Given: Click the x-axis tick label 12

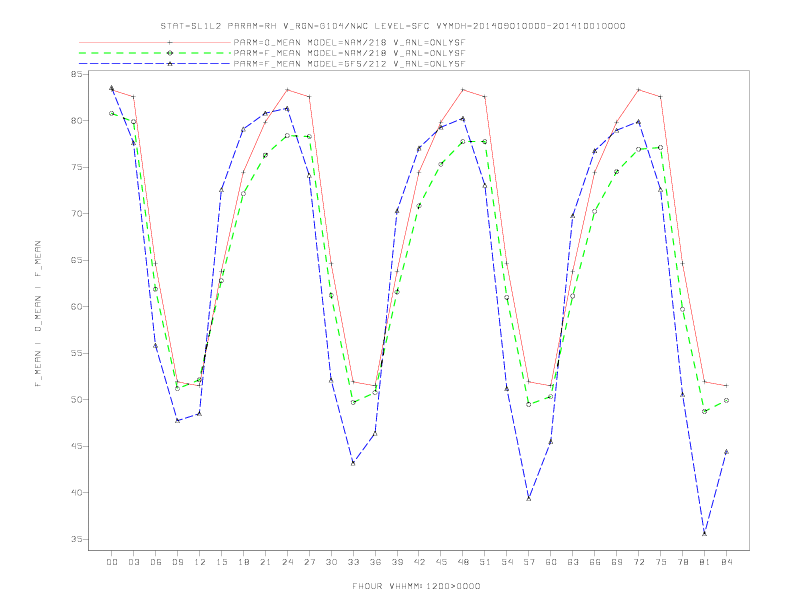Looking at the screenshot, I should pos(200,562).
